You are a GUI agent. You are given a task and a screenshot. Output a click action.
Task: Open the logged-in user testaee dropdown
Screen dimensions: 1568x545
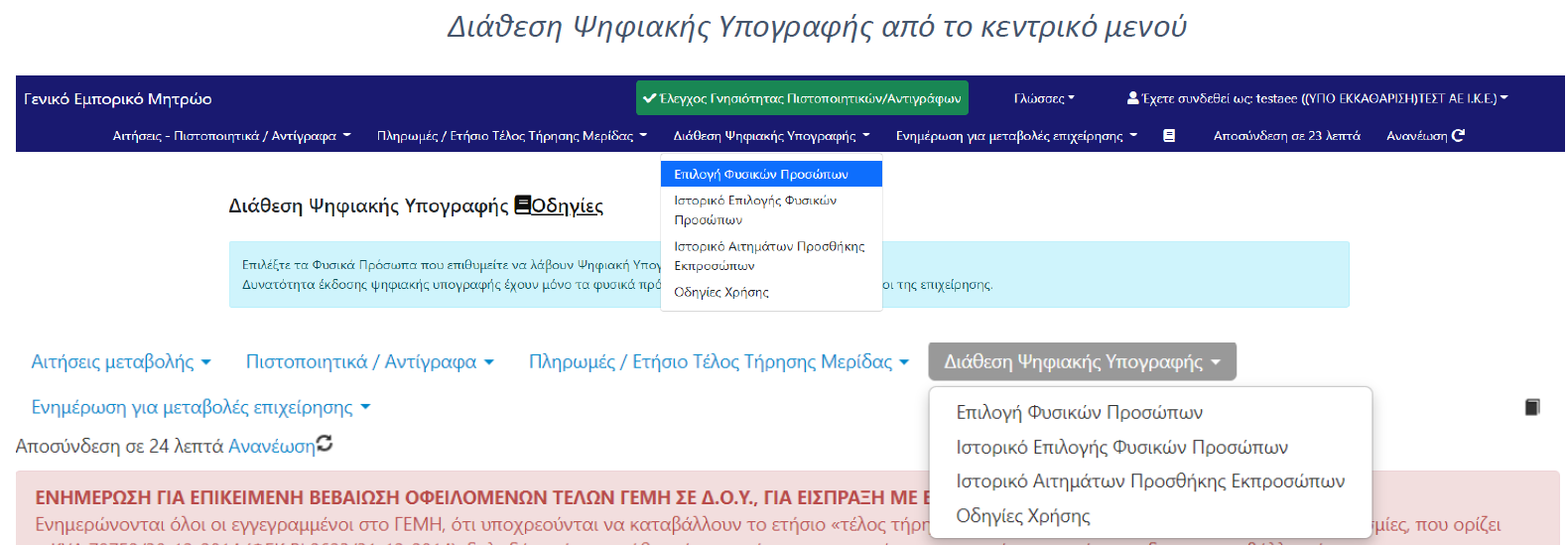1317,98
